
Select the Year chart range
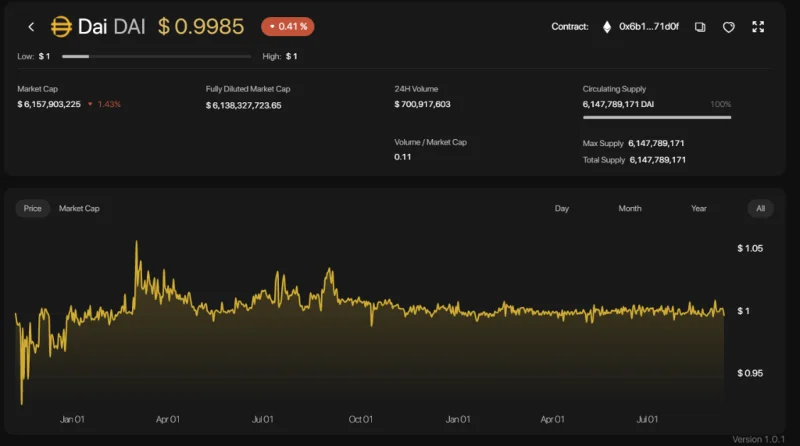(x=698, y=208)
